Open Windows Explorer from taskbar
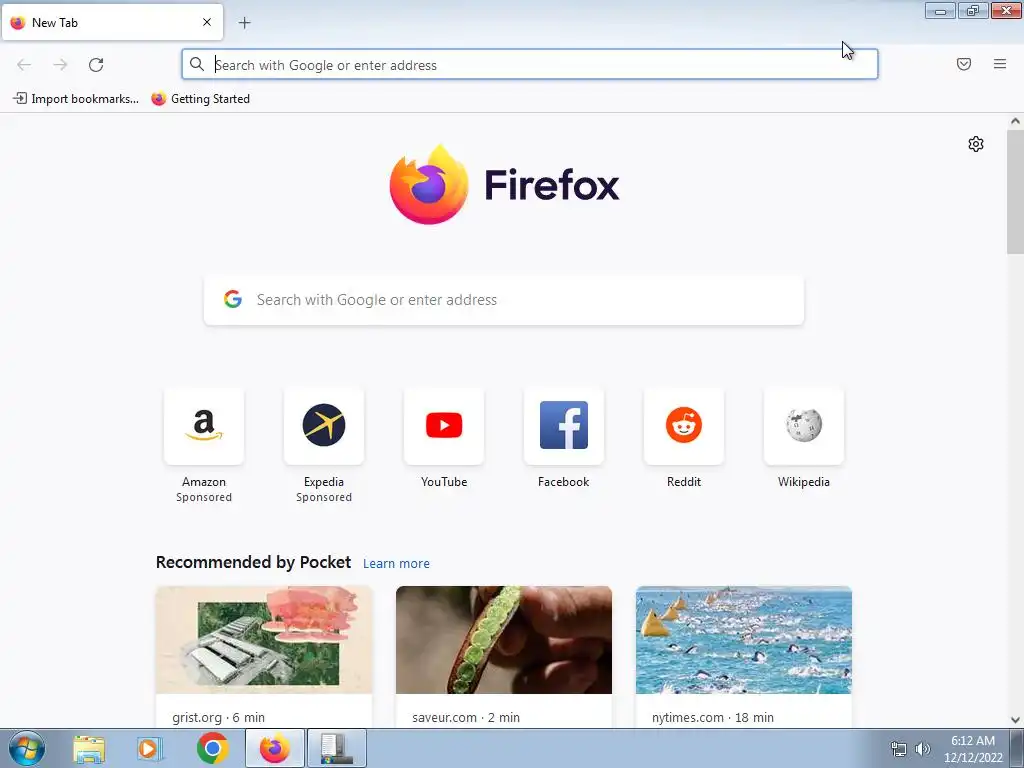This screenshot has height=768, width=1024. (x=89, y=749)
